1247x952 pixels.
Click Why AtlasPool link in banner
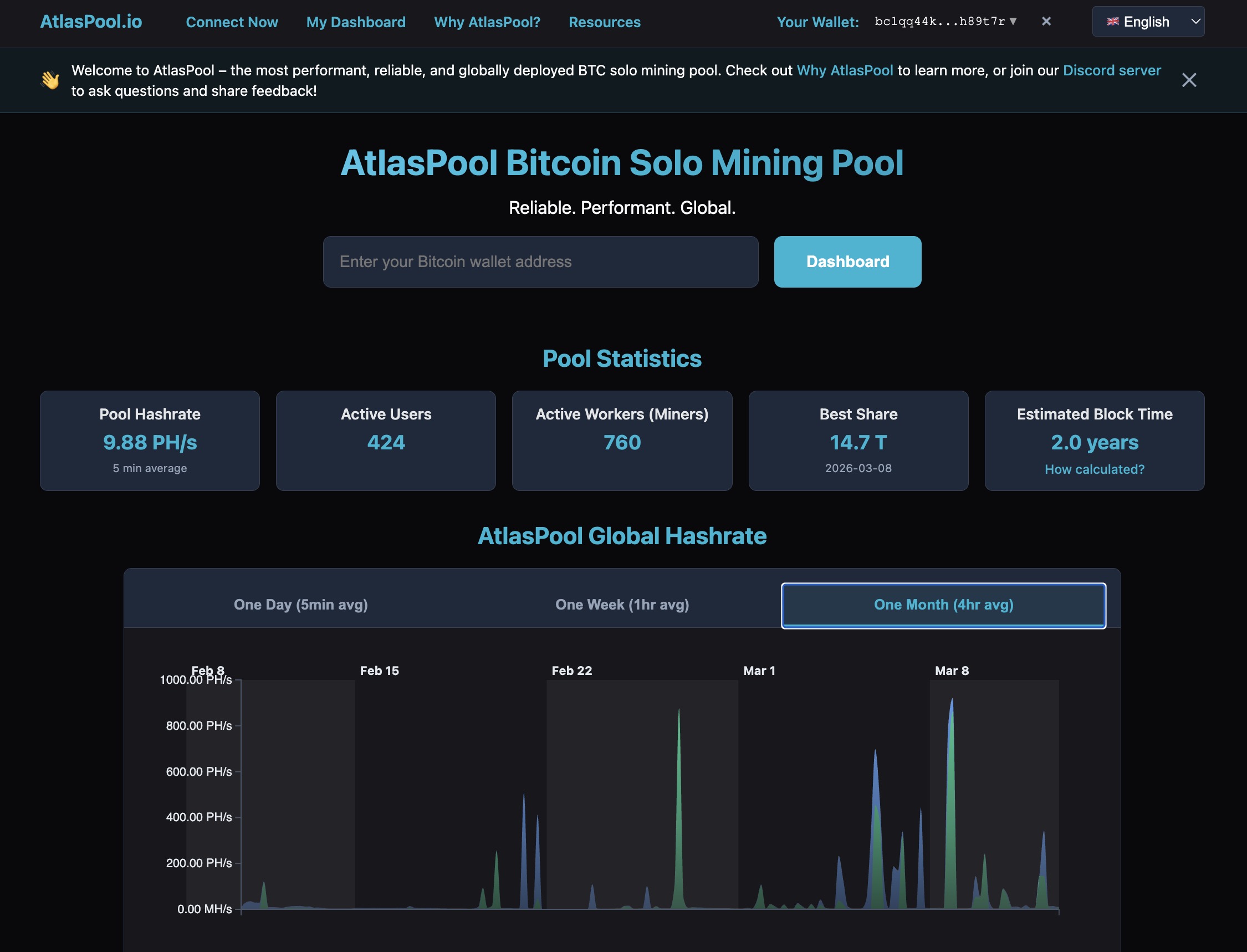[845, 70]
